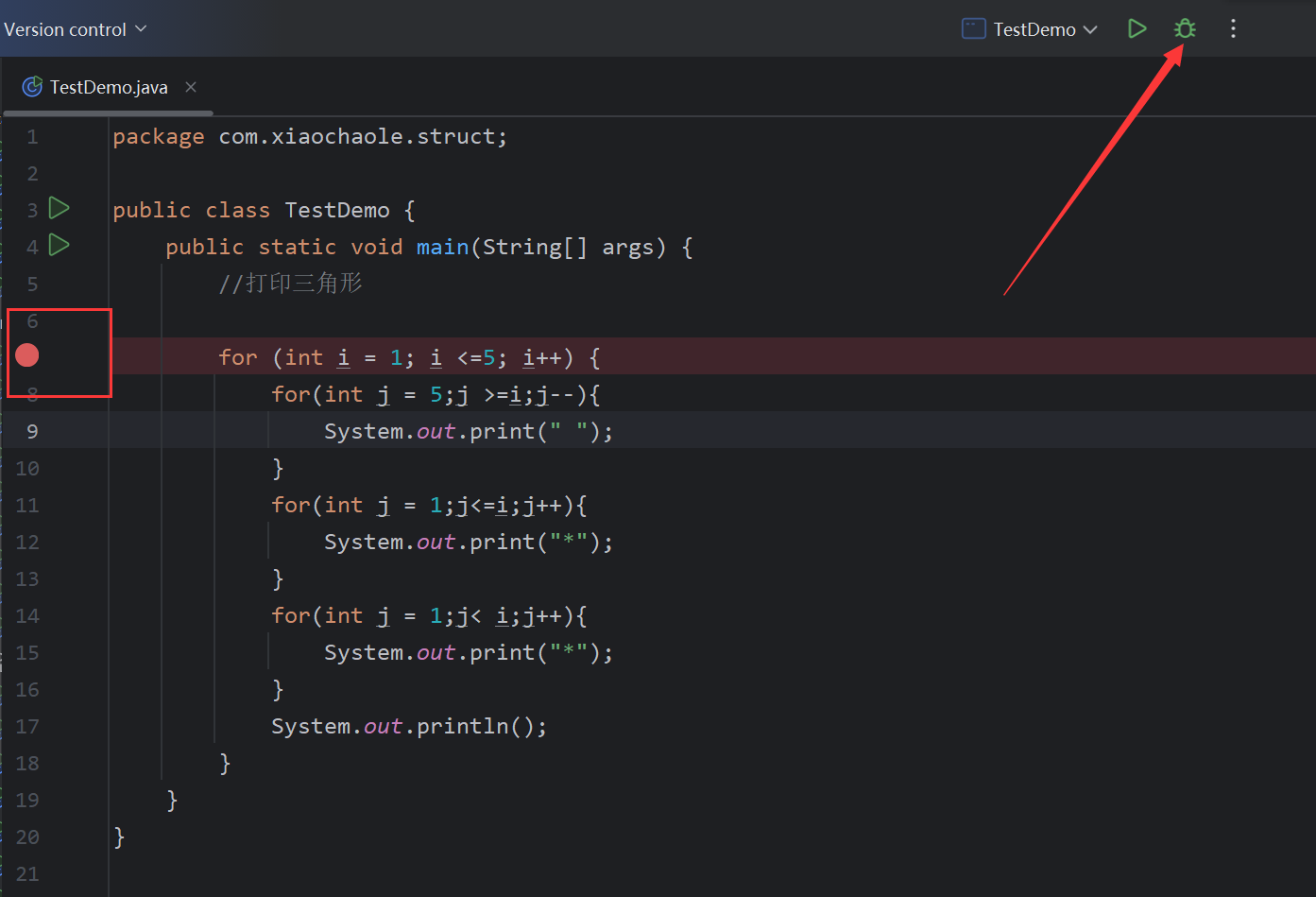Click 'String[] args' parameter text
The image size is (1316, 897).
(568, 247)
